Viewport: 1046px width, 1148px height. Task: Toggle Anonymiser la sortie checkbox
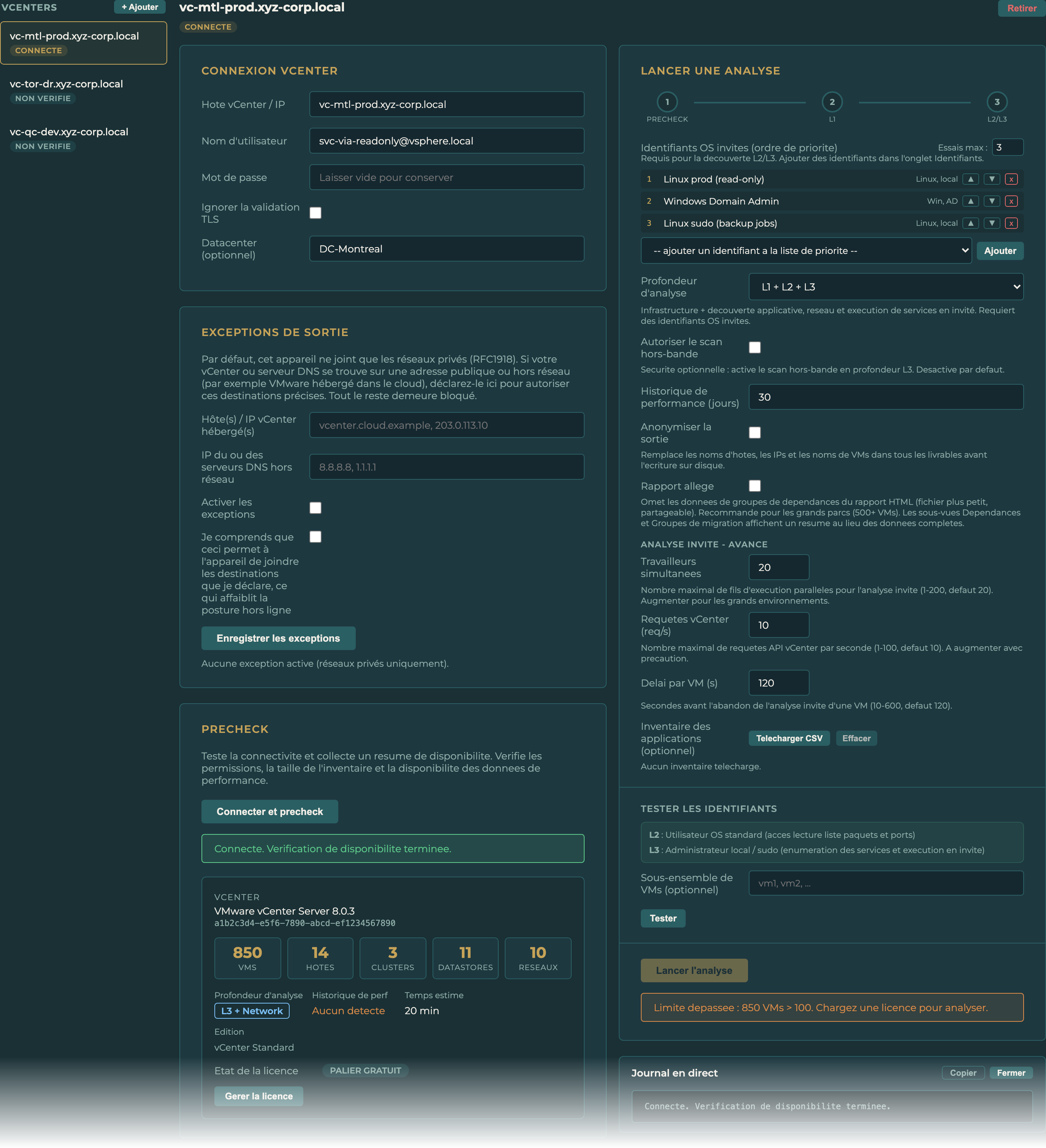(754, 433)
